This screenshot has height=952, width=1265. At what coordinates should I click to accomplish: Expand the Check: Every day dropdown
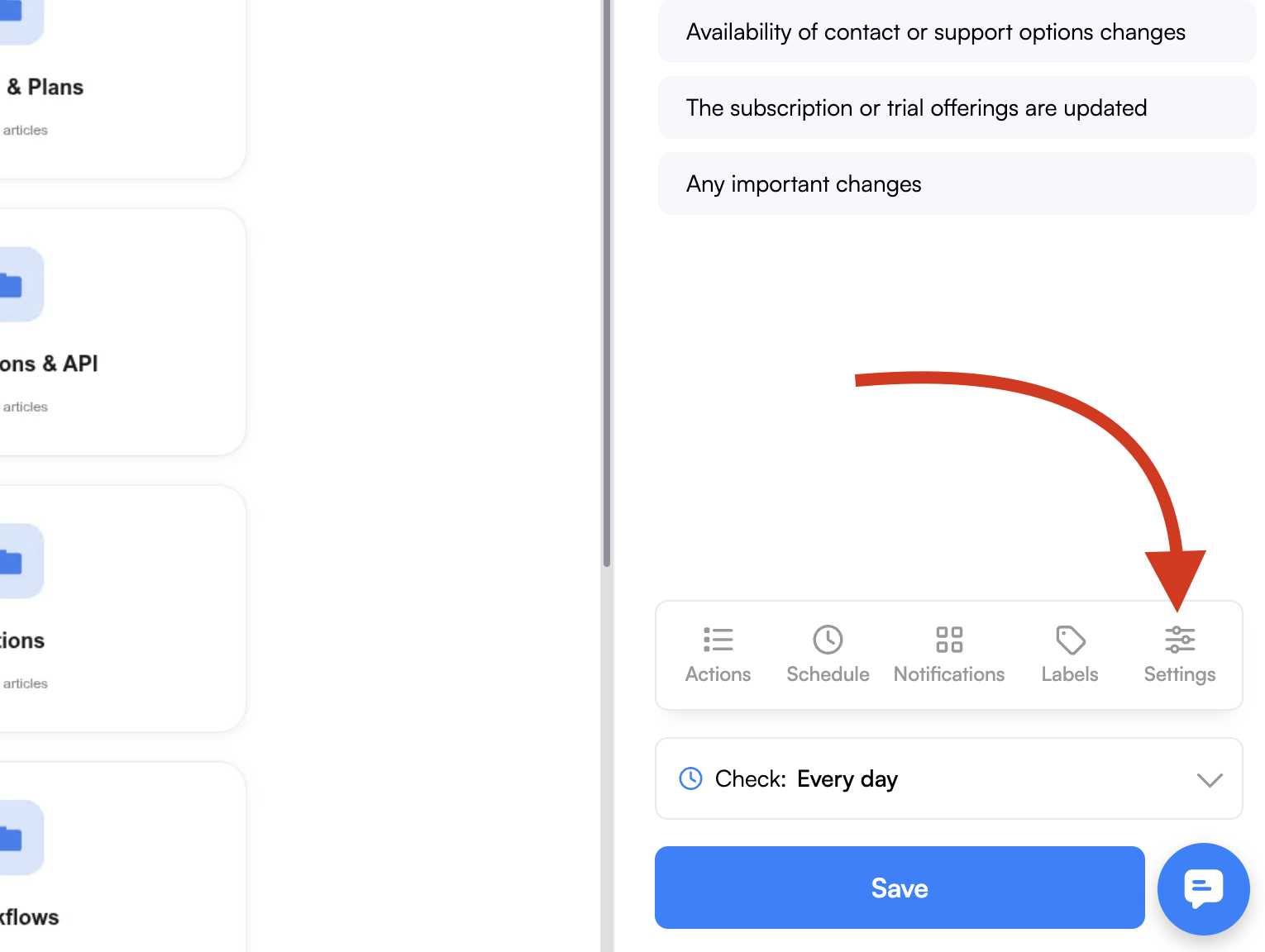click(949, 778)
